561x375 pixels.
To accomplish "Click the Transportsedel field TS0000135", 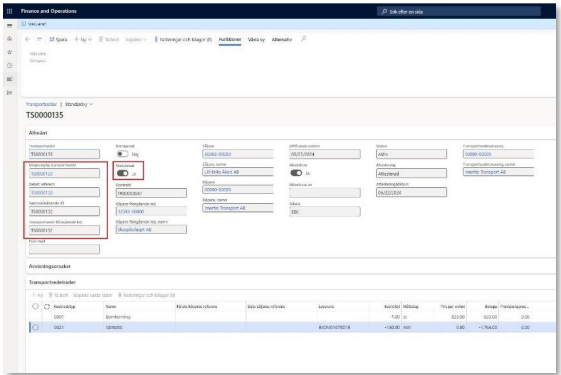I will pyautogui.click(x=64, y=154).
